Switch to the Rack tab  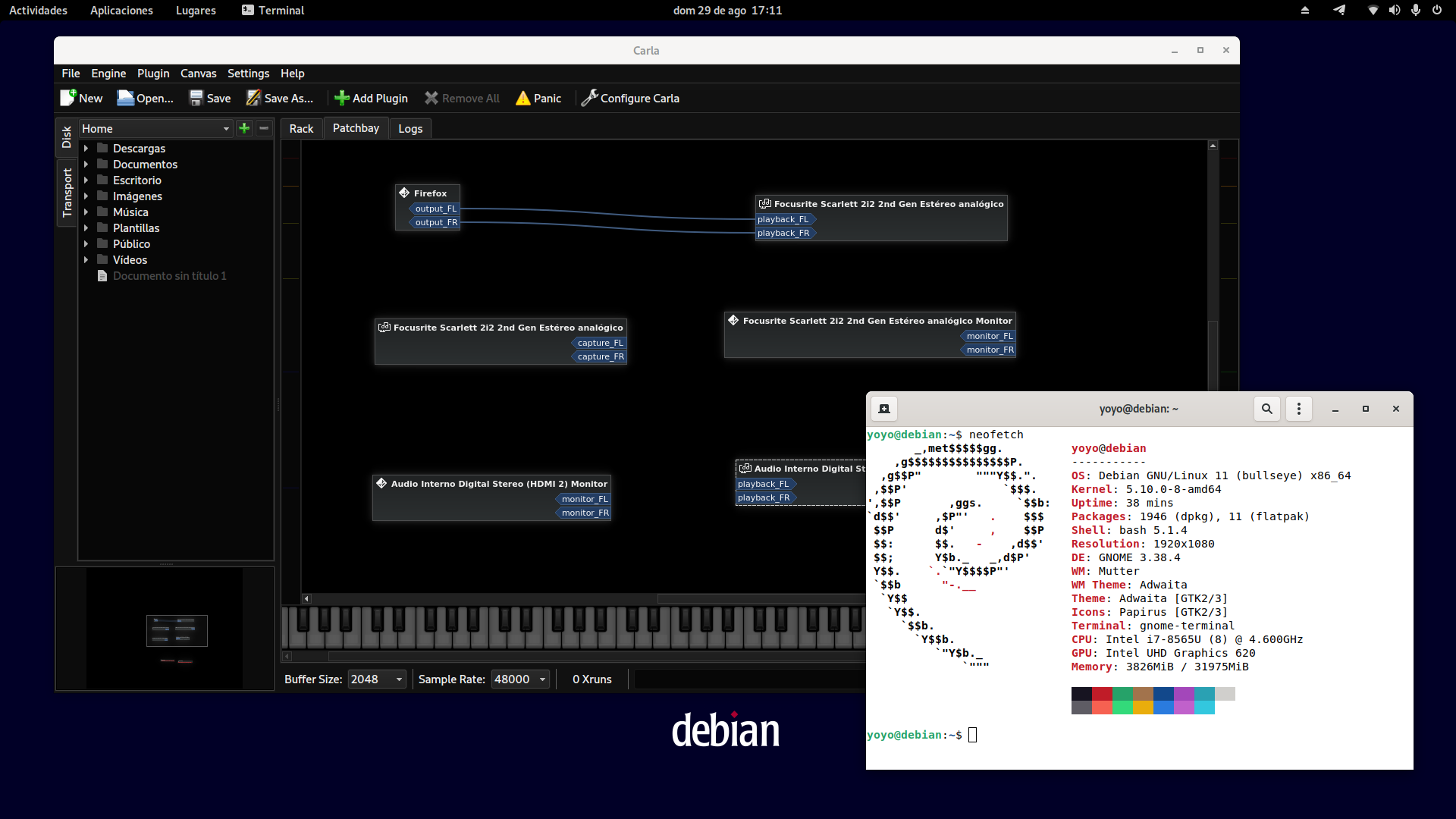tap(301, 129)
